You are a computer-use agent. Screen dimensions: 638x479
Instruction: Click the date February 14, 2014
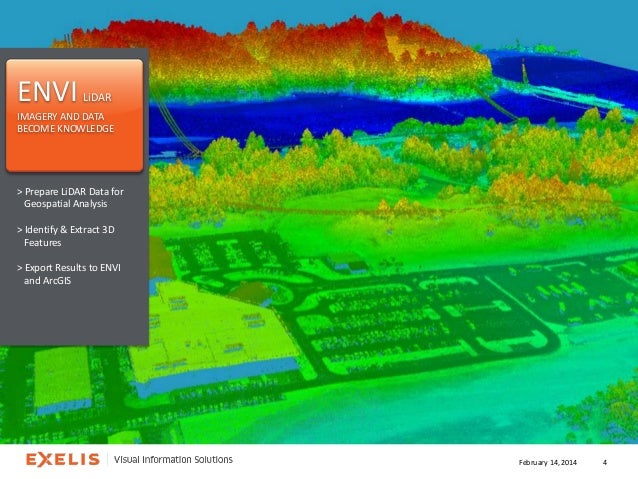pos(548,462)
